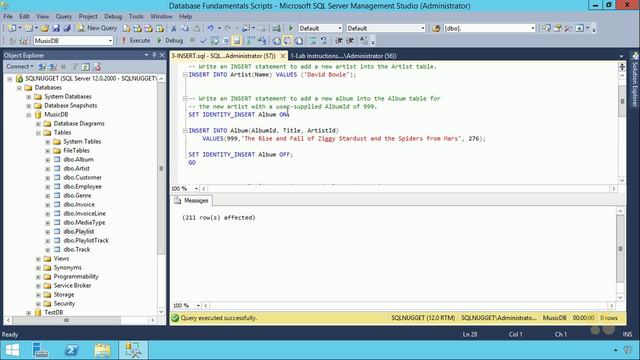Select dbo.PlaylistTrack table
The height and width of the screenshot is (360, 640).
(86, 240)
